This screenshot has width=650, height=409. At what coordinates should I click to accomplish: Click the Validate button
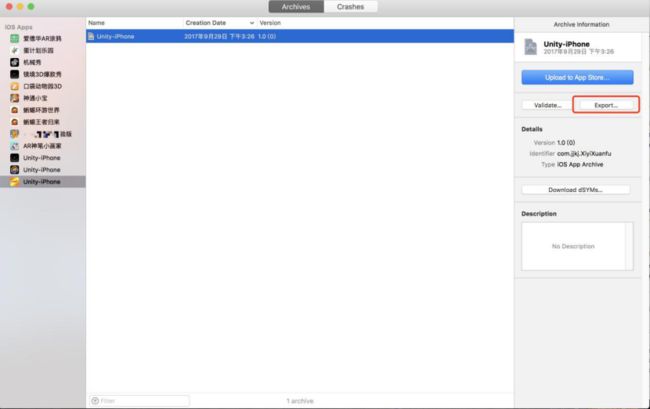point(547,105)
